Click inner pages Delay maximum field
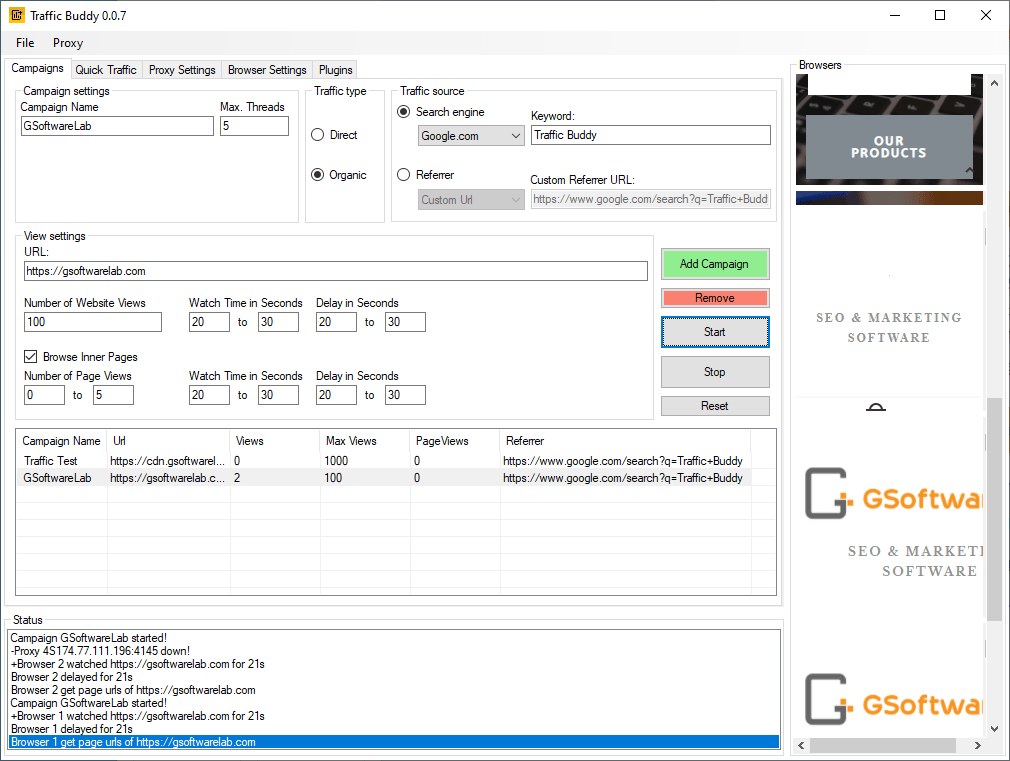 coord(405,394)
